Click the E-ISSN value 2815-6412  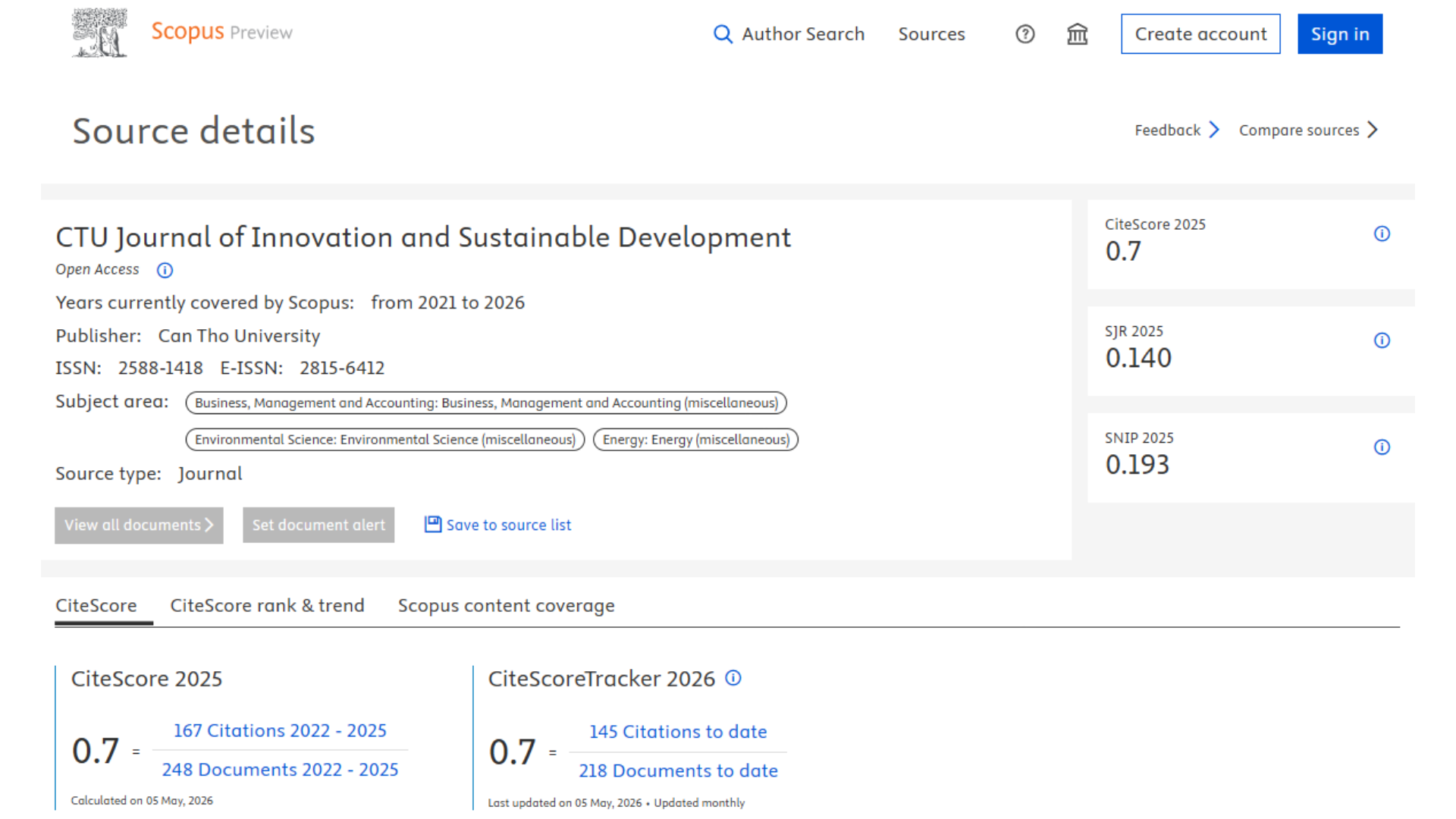(342, 368)
